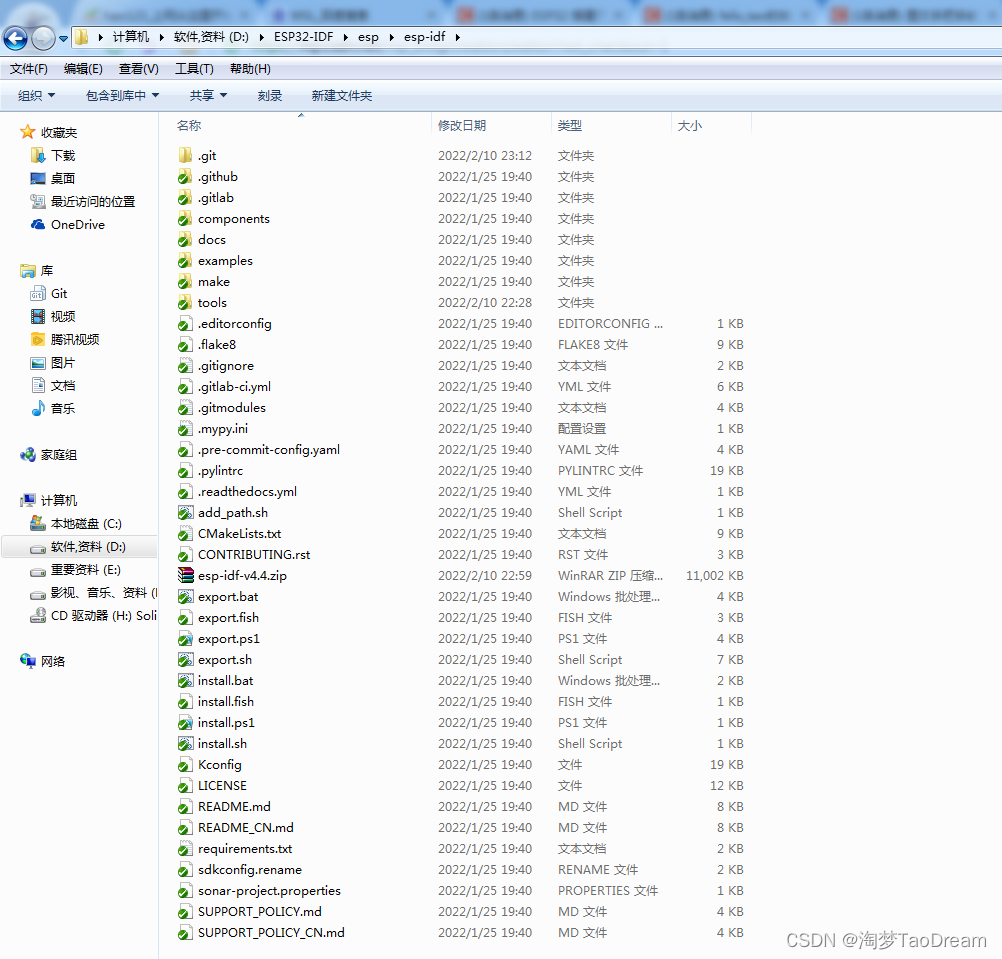Select the 腾讯视频 library icon
The height and width of the screenshot is (959, 1002).
(38, 339)
